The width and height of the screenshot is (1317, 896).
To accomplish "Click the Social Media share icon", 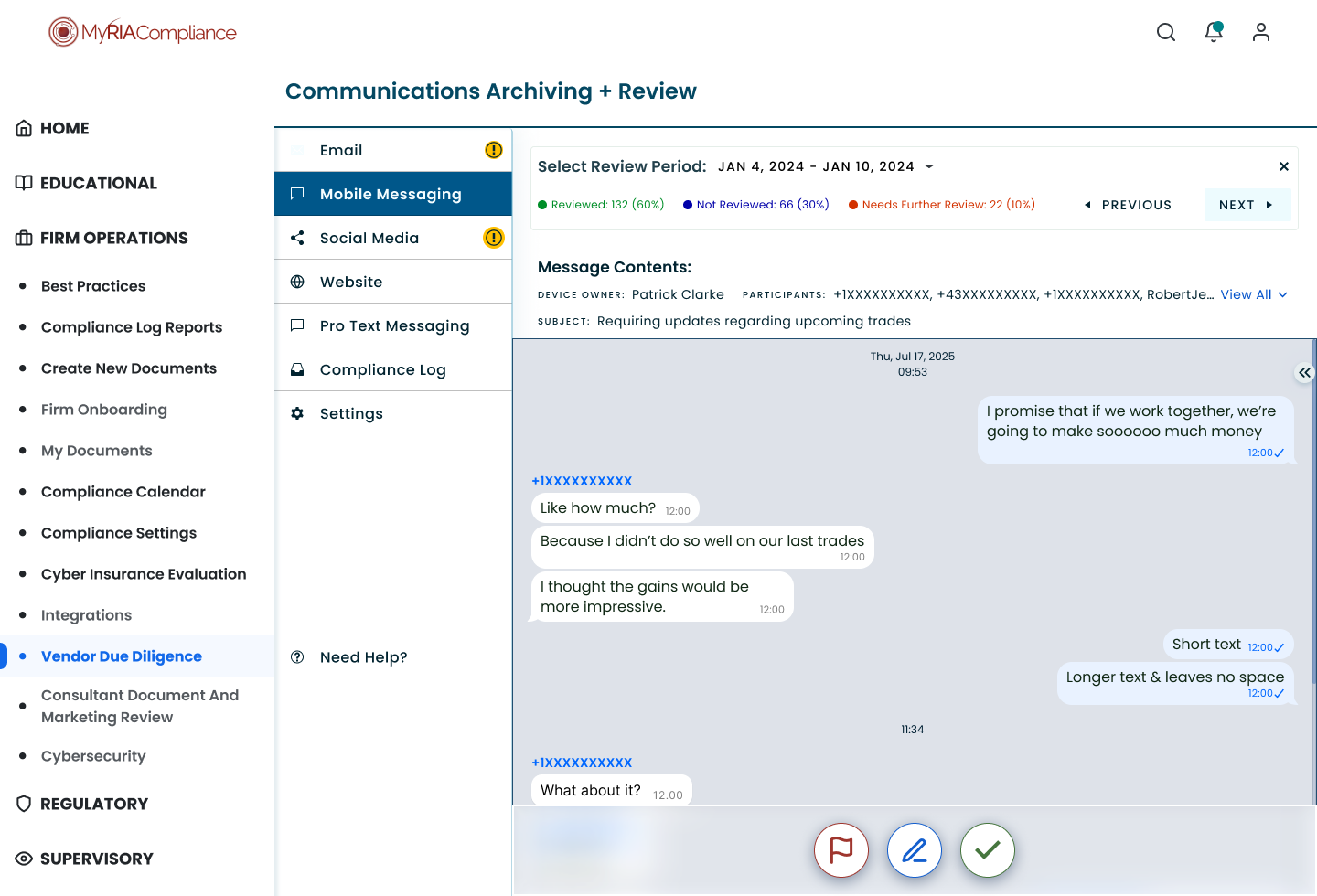I will pyautogui.click(x=297, y=238).
